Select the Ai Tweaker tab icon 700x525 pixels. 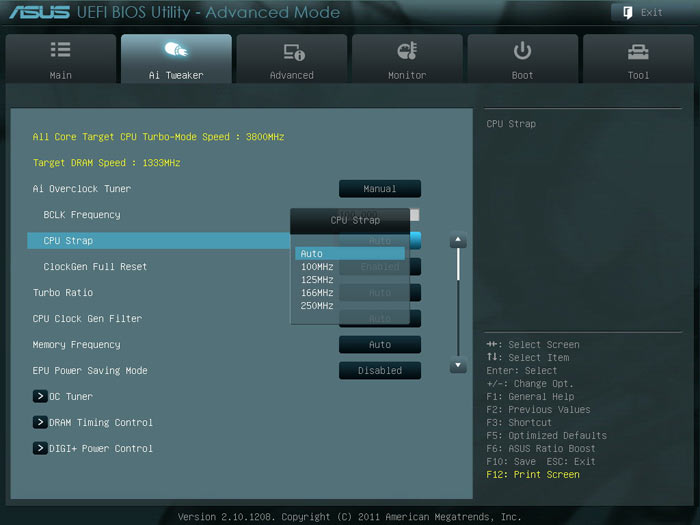coord(175,51)
